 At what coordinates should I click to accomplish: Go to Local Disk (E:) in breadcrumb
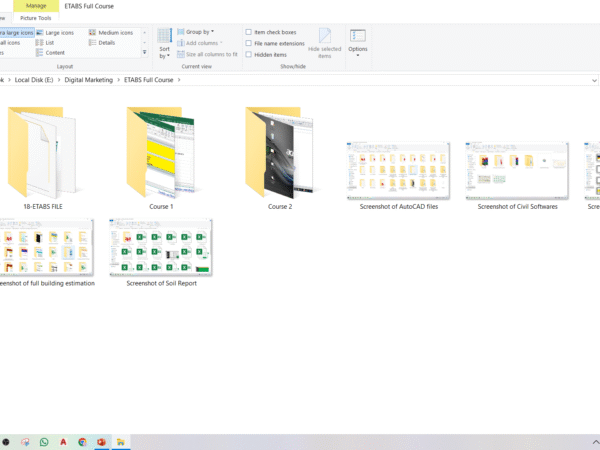tap(34, 80)
